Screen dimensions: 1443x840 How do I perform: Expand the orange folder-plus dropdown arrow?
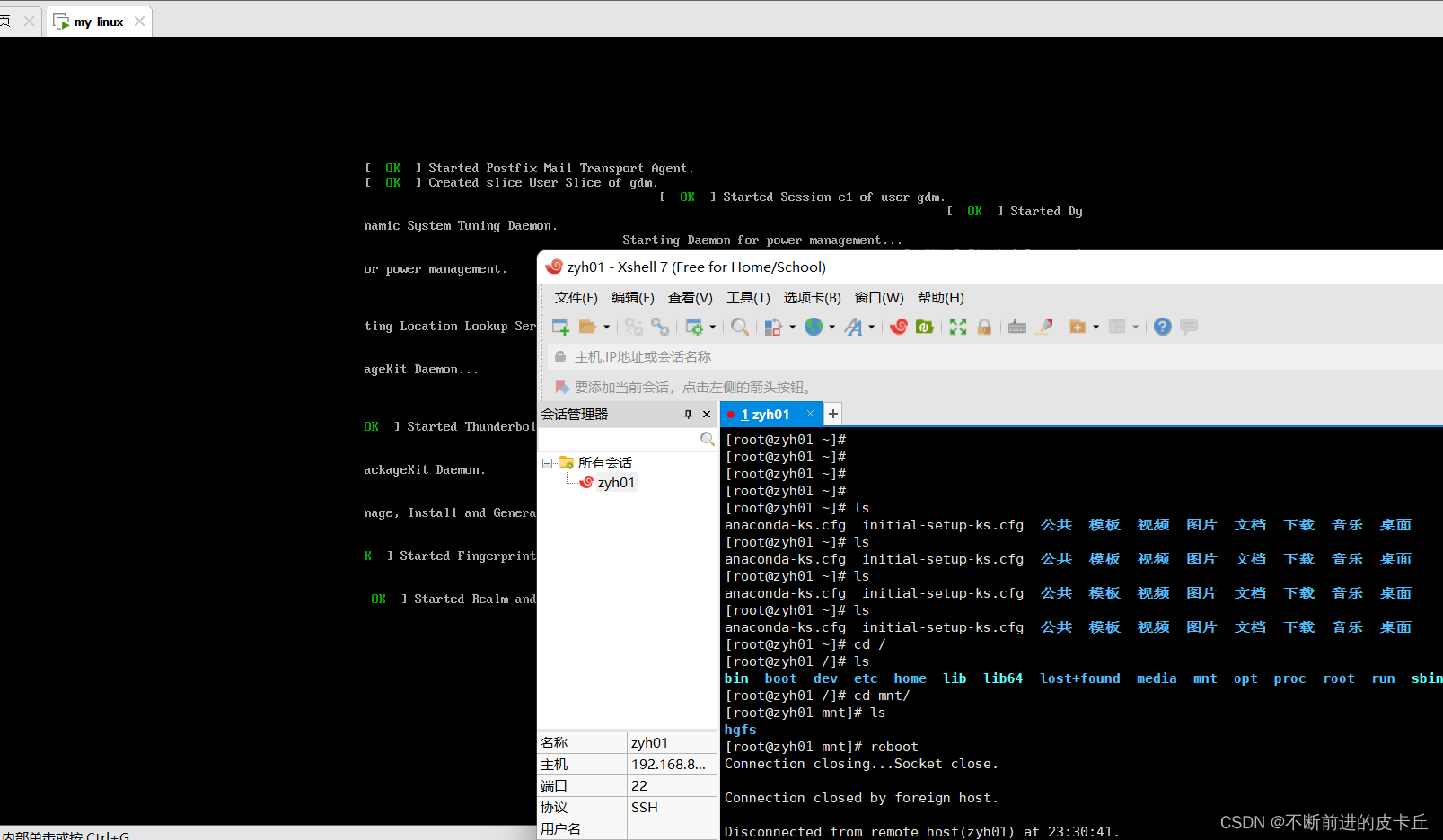[1095, 327]
